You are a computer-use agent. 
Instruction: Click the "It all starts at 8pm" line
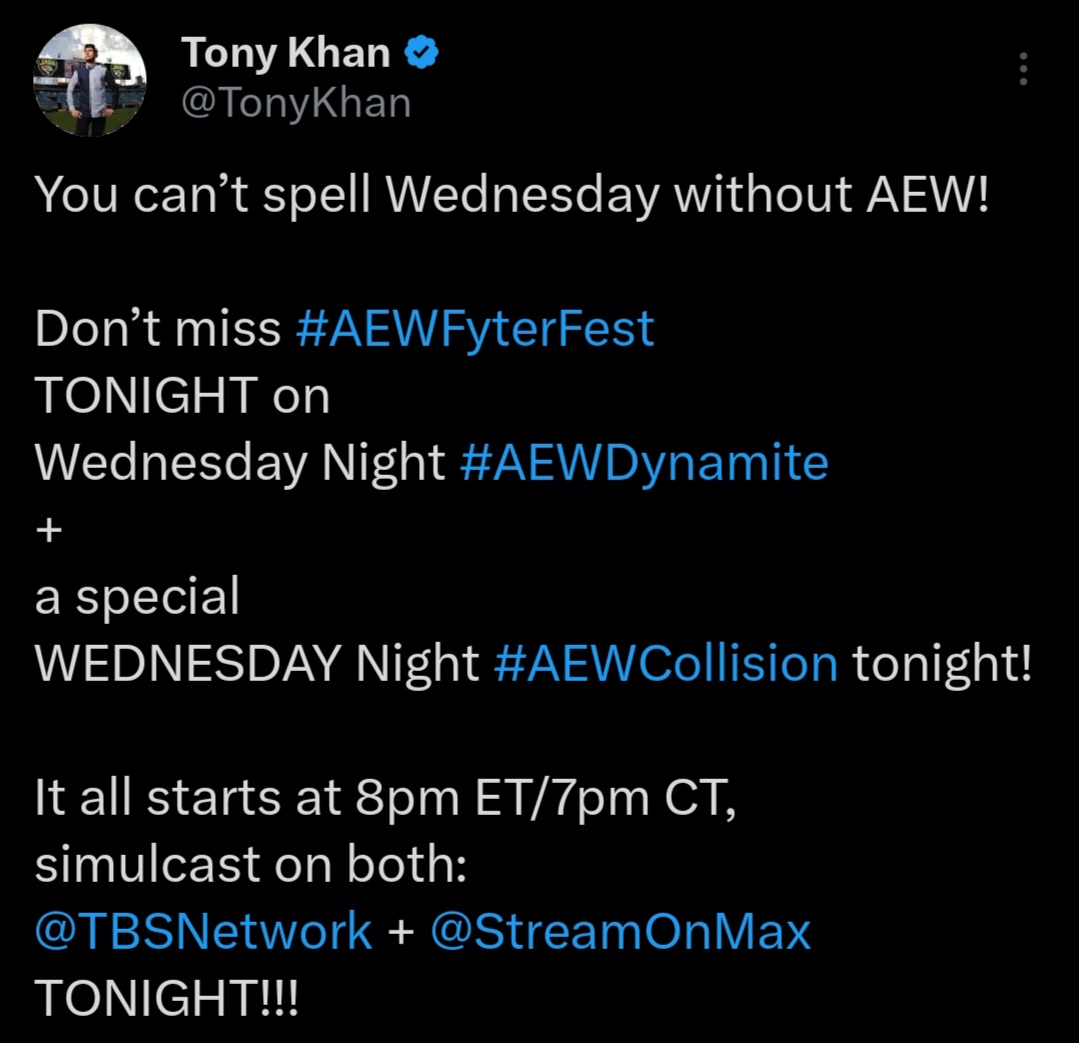[385, 798]
